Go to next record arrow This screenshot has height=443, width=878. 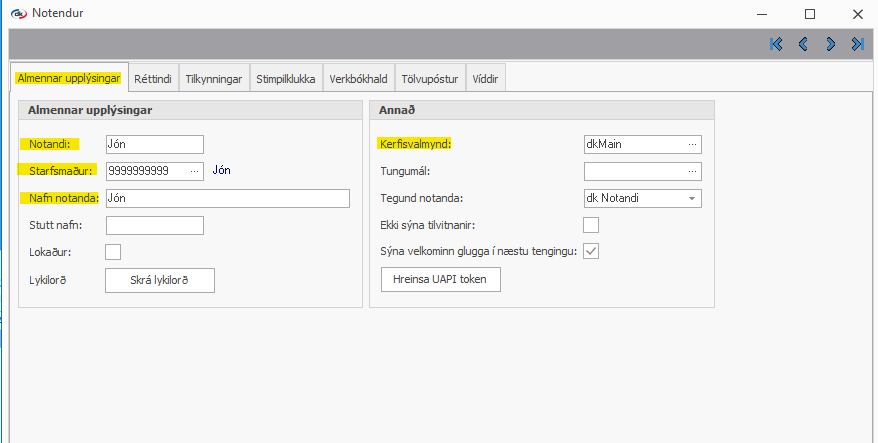[830, 44]
